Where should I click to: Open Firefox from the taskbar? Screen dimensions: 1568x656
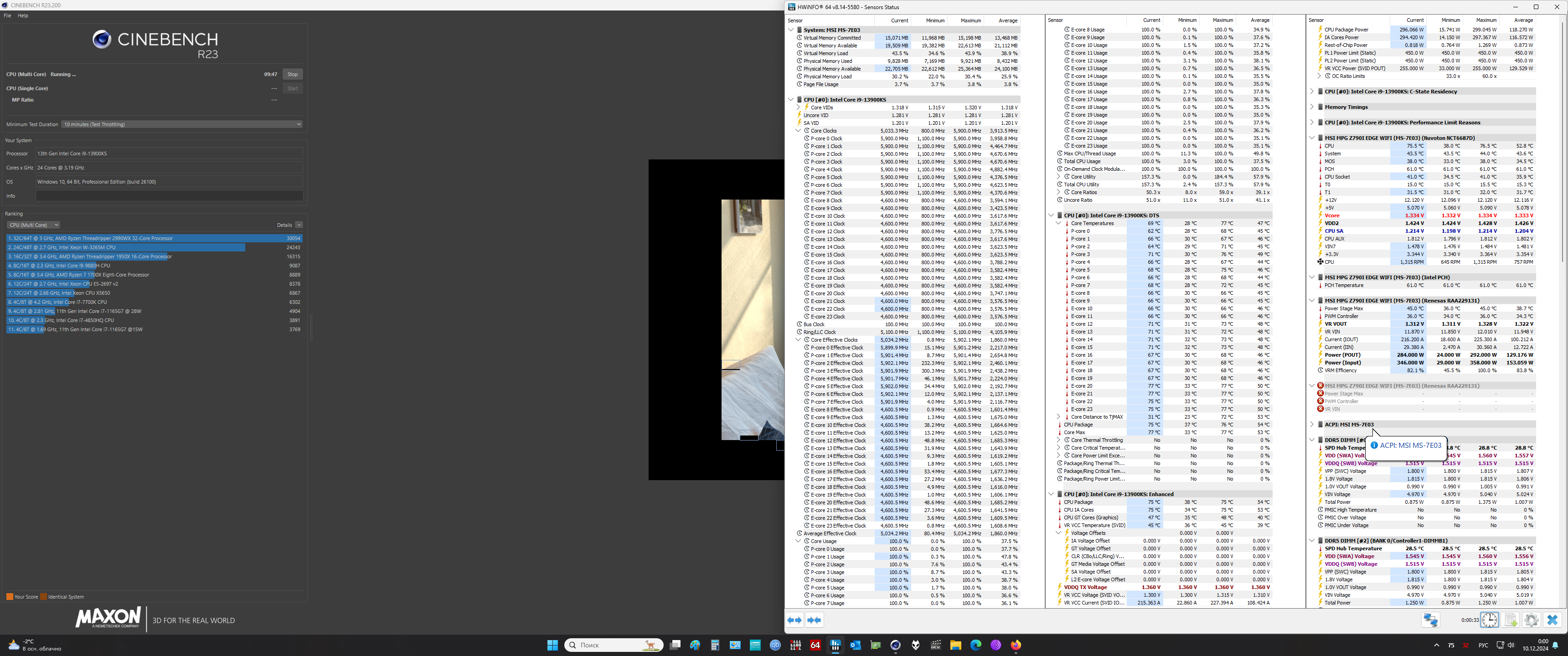coord(1015,645)
